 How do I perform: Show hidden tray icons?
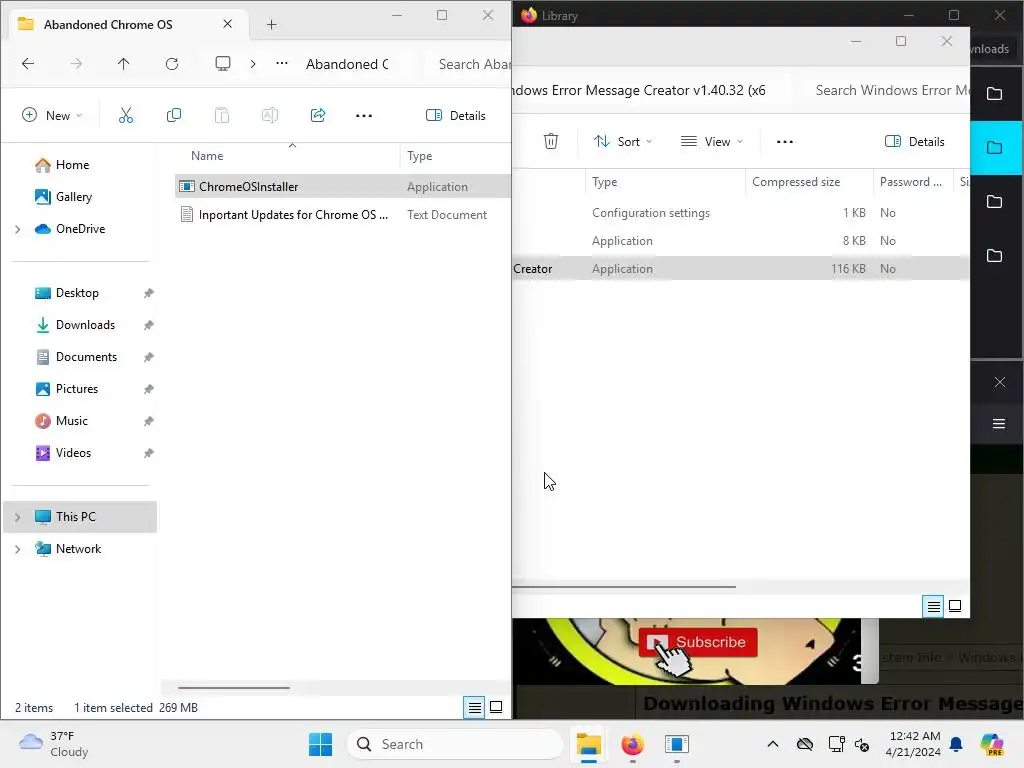pos(773,744)
